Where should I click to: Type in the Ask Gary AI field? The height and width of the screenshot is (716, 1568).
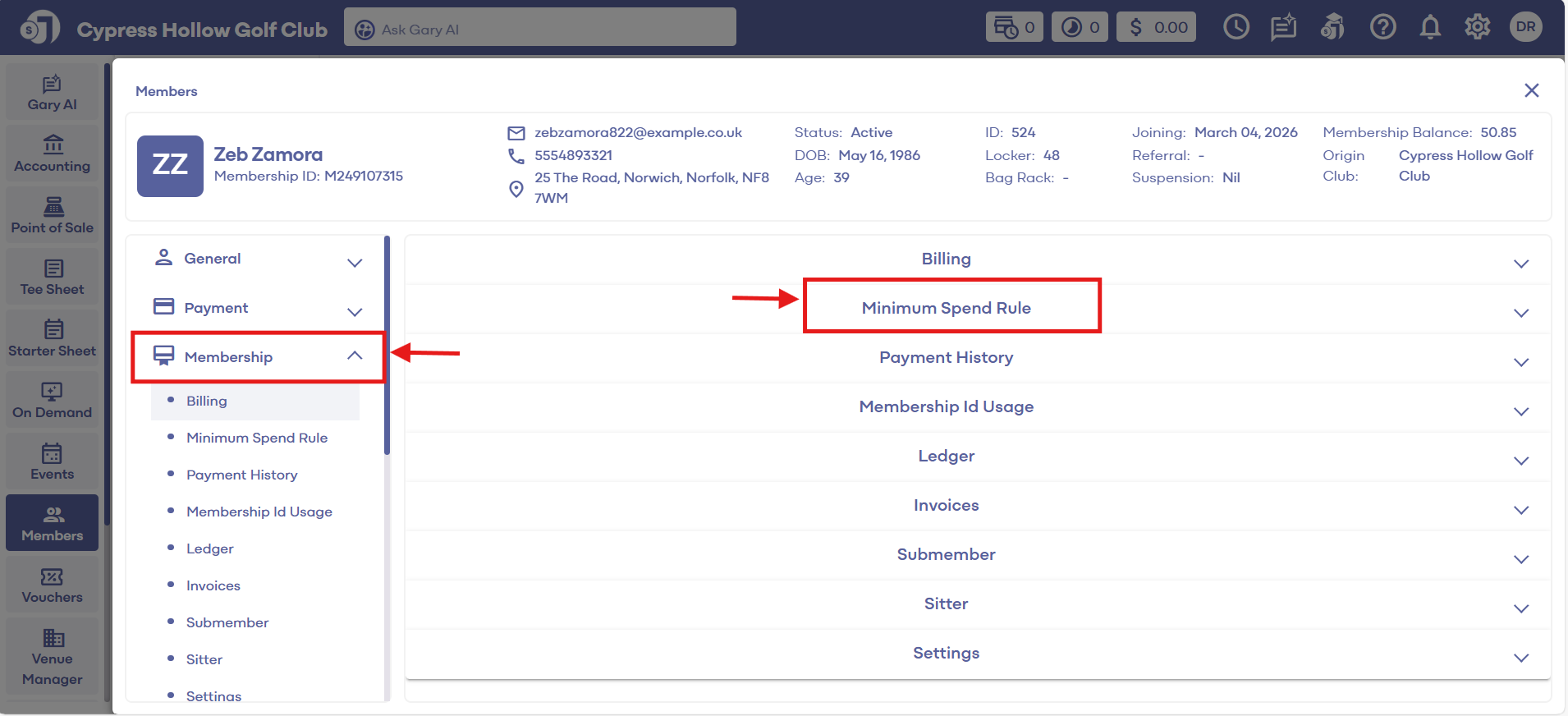click(x=550, y=30)
